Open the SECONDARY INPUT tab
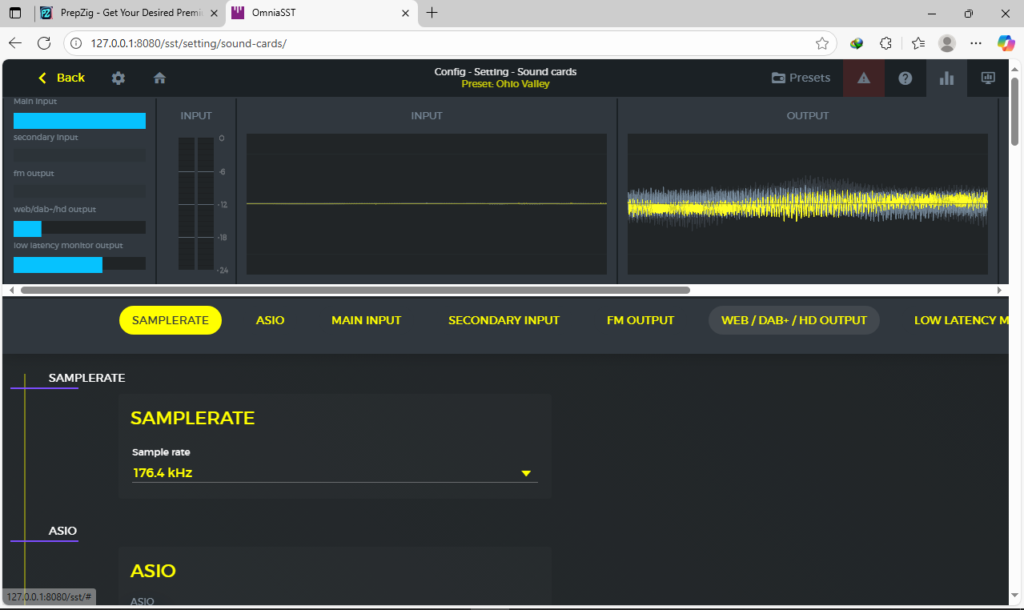This screenshot has height=610, width=1024. coord(504,320)
